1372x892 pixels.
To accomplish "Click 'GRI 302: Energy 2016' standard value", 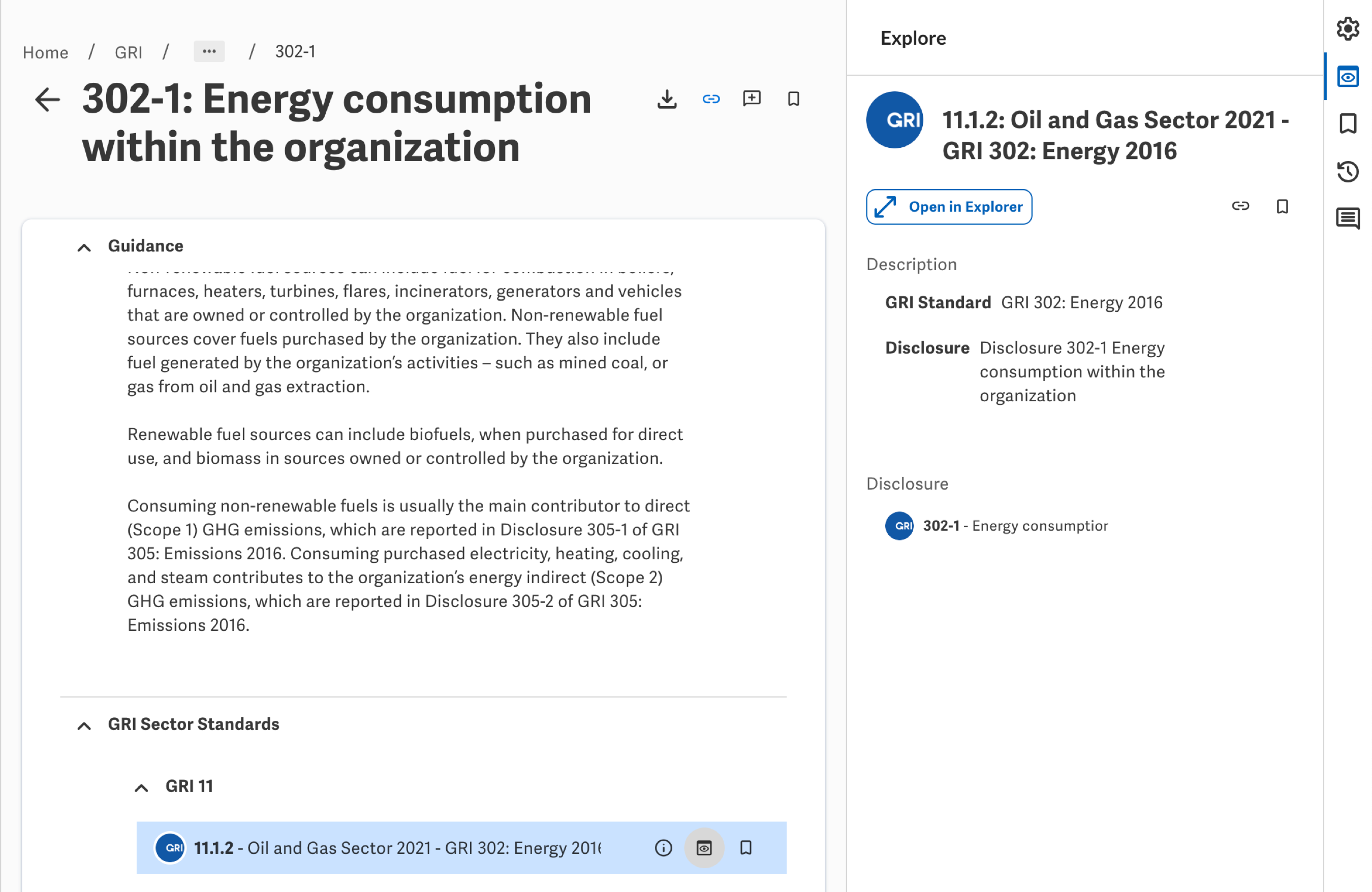I will coord(1081,303).
